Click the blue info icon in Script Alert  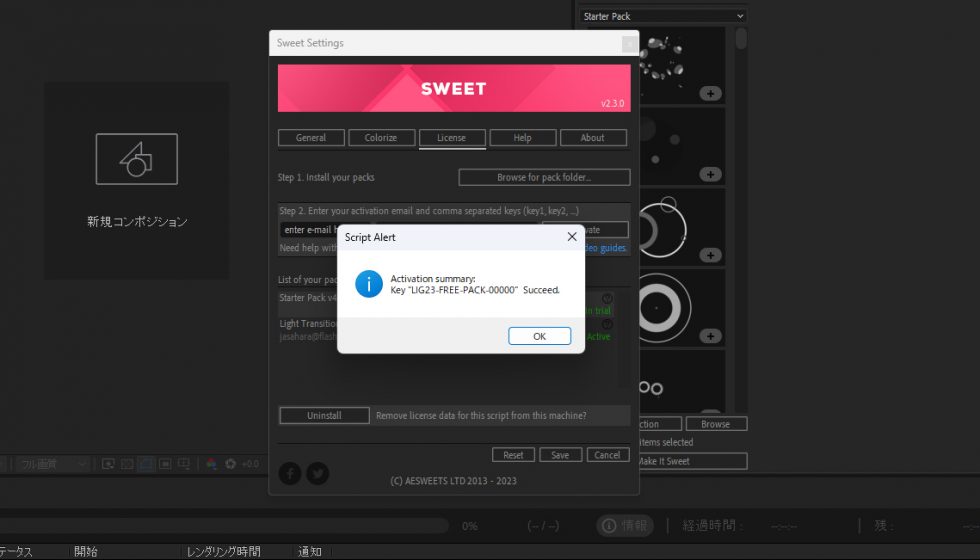pyautogui.click(x=369, y=284)
